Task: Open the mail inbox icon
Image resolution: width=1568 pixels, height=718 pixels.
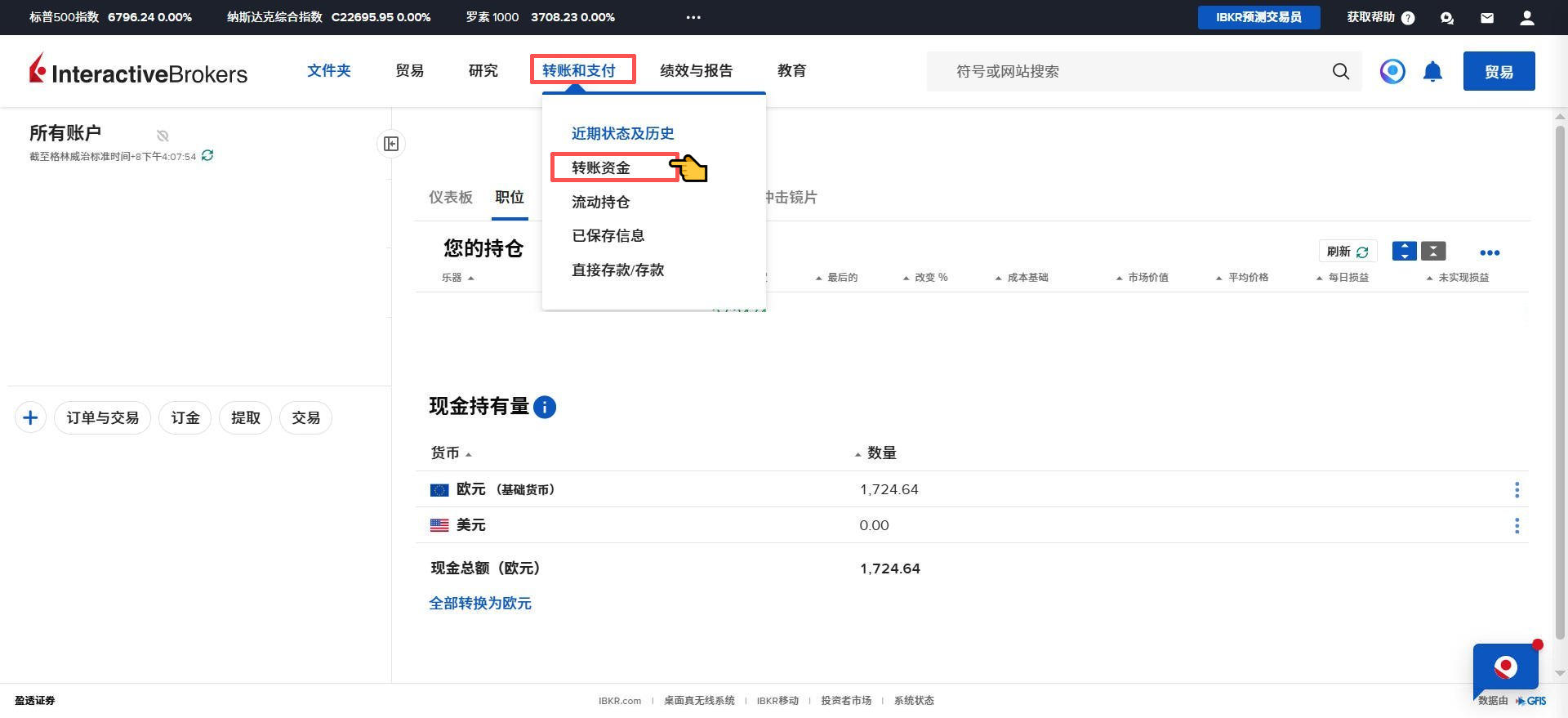Action: tap(1487, 17)
